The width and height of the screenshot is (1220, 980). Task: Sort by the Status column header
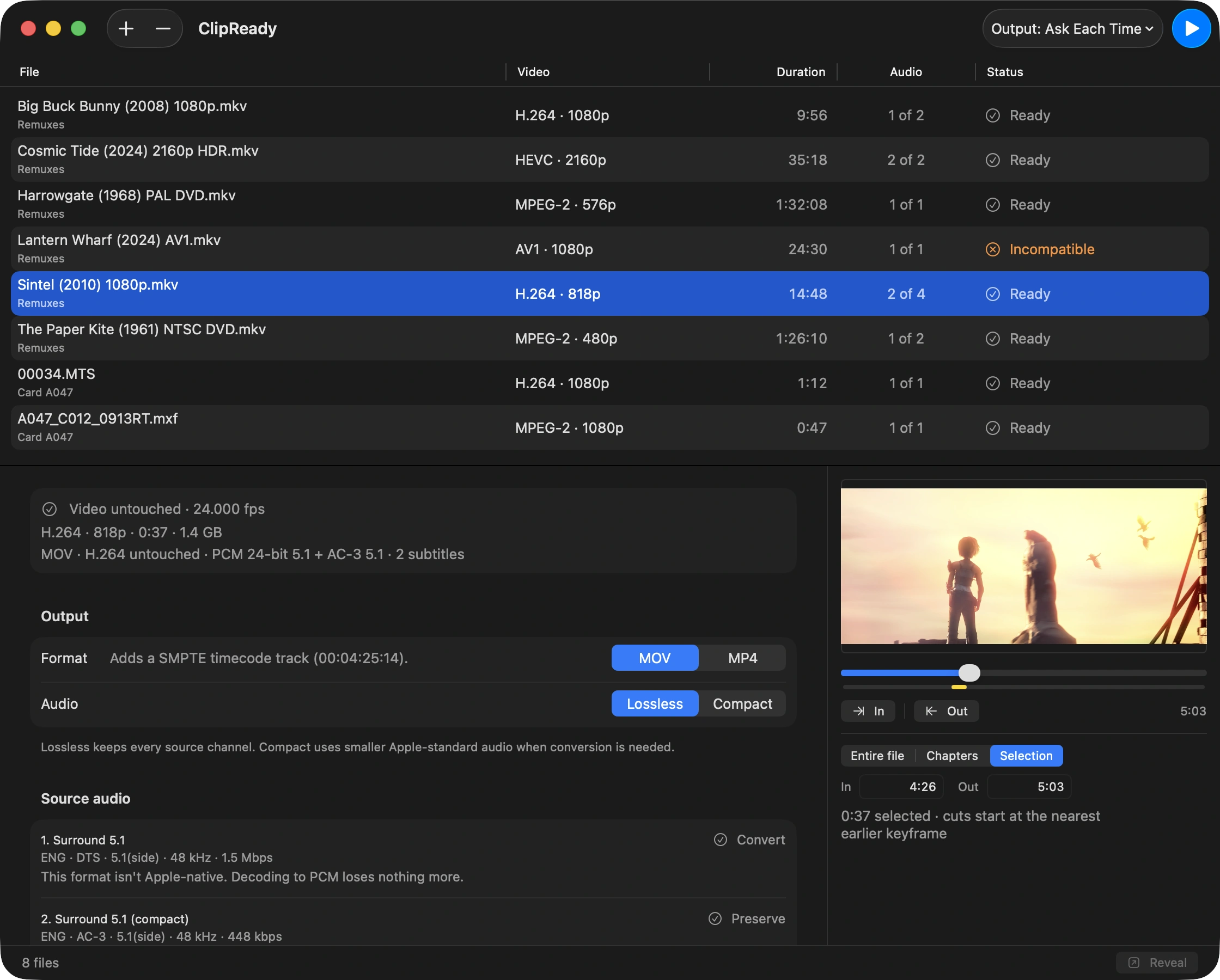click(x=1005, y=72)
